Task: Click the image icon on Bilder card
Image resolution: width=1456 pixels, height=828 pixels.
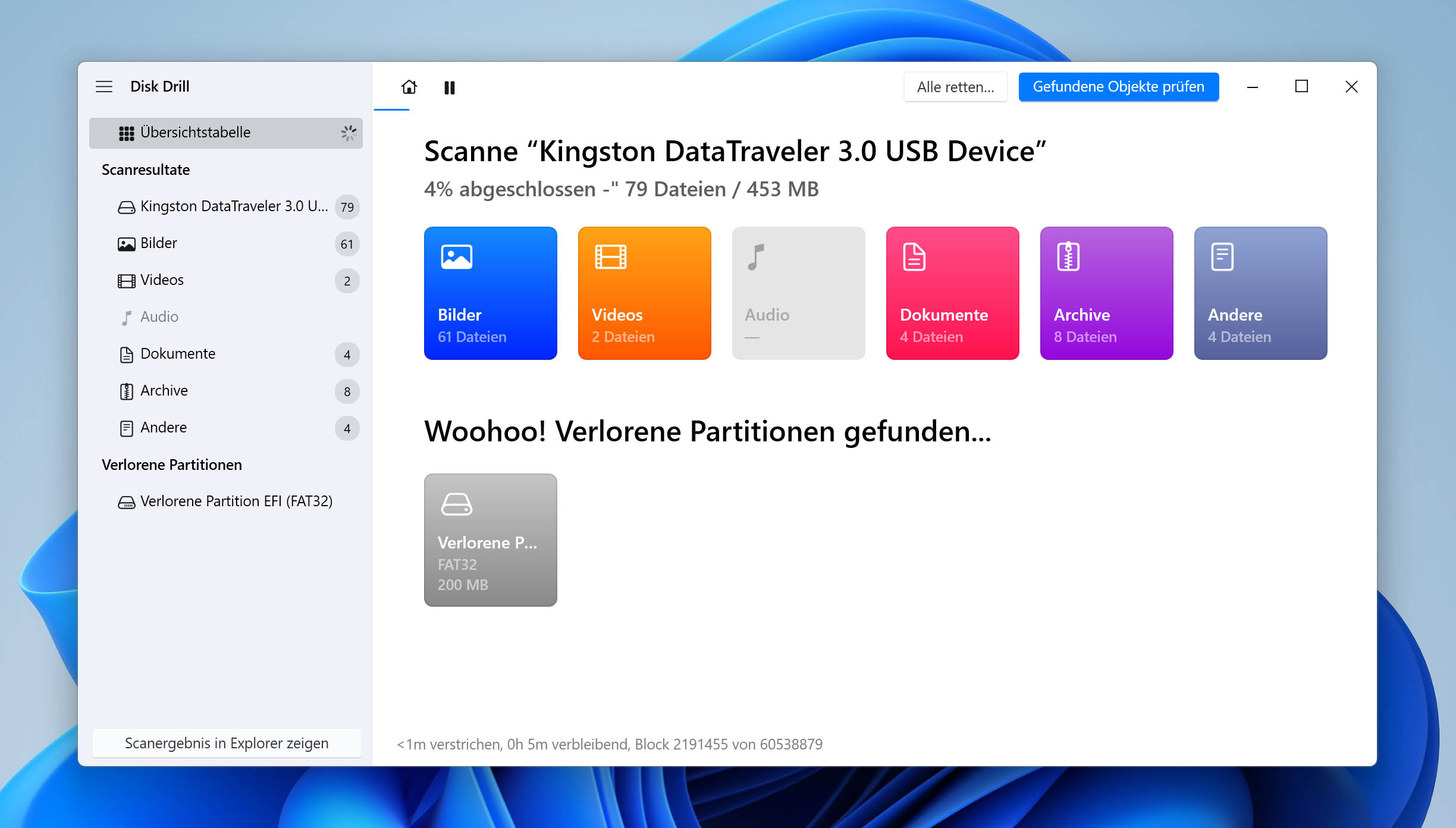Action: click(x=457, y=257)
